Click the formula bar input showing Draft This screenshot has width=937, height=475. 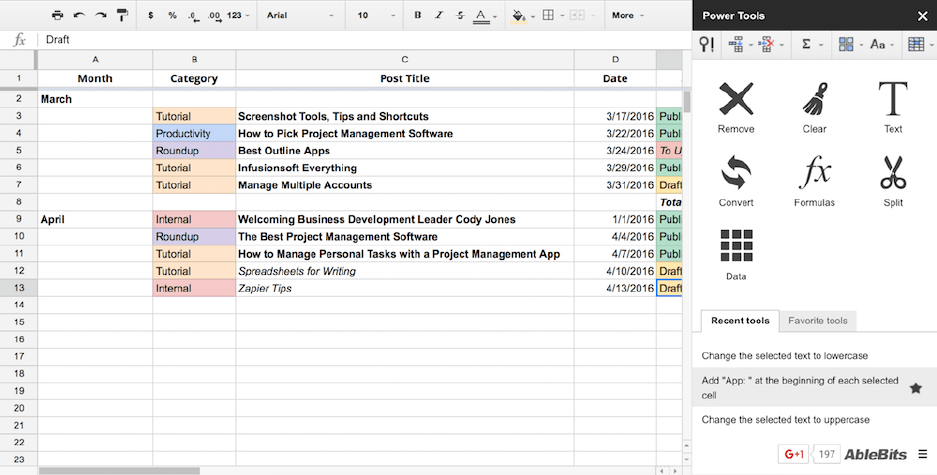365,39
